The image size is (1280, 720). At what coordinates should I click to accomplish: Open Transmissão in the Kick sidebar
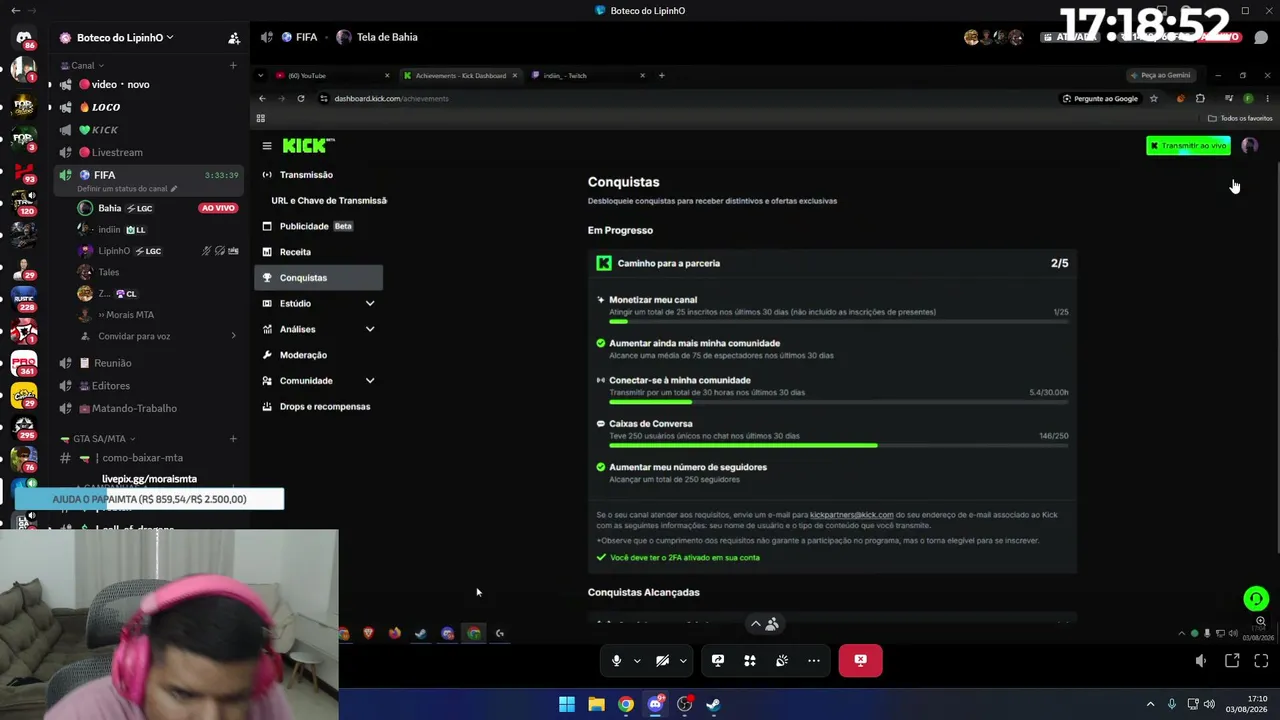coord(318,175)
